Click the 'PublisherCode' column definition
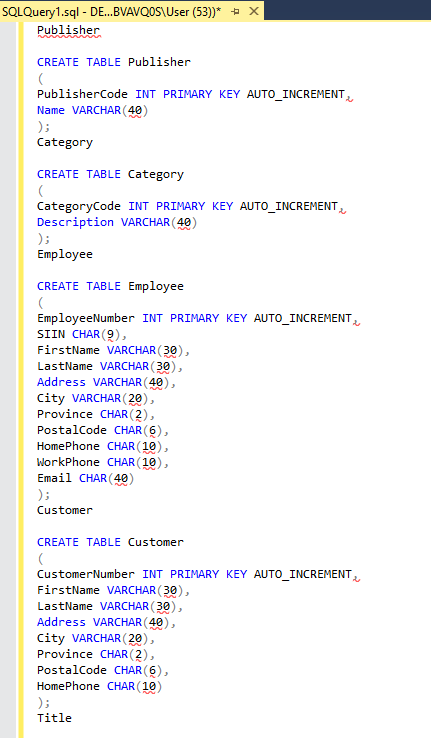Image resolution: width=431 pixels, height=738 pixels. (194, 94)
